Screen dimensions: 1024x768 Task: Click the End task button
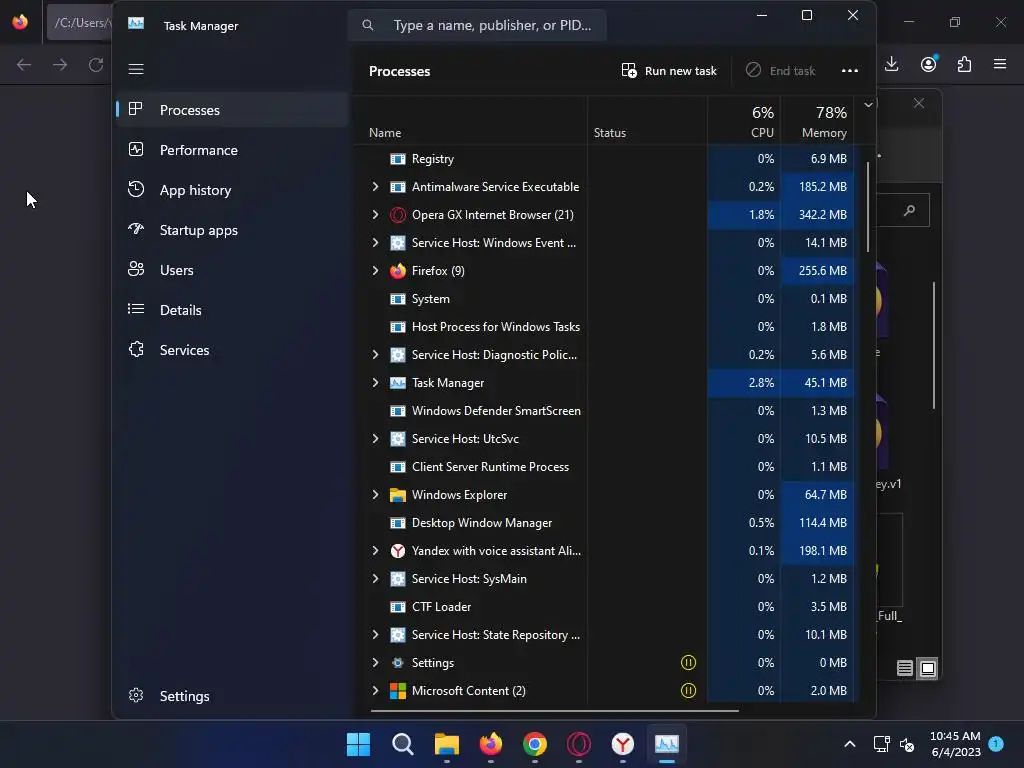pyautogui.click(x=780, y=71)
